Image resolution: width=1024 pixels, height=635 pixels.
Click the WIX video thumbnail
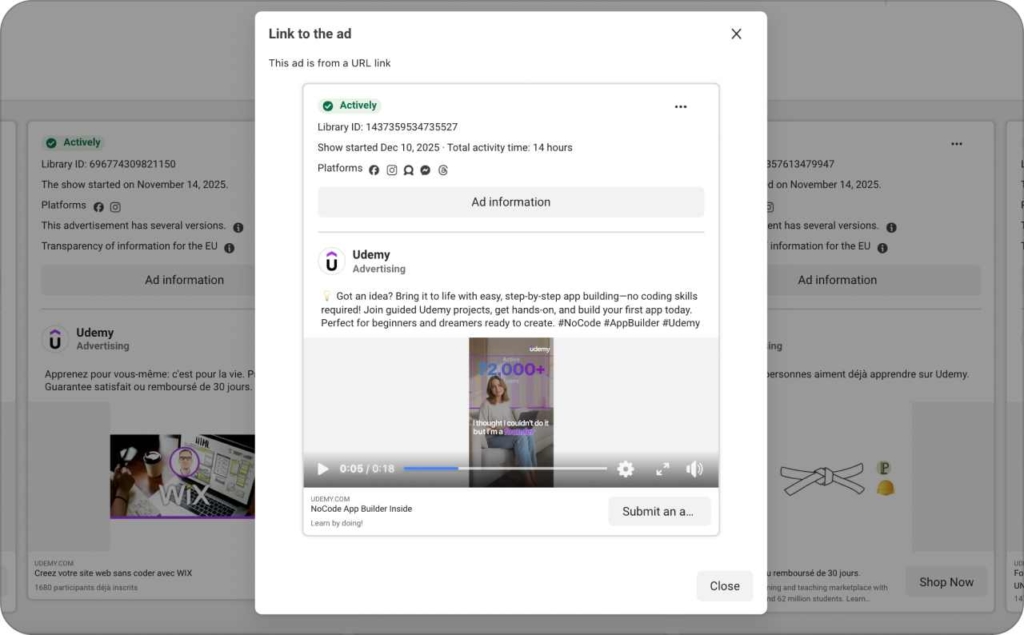click(x=184, y=476)
